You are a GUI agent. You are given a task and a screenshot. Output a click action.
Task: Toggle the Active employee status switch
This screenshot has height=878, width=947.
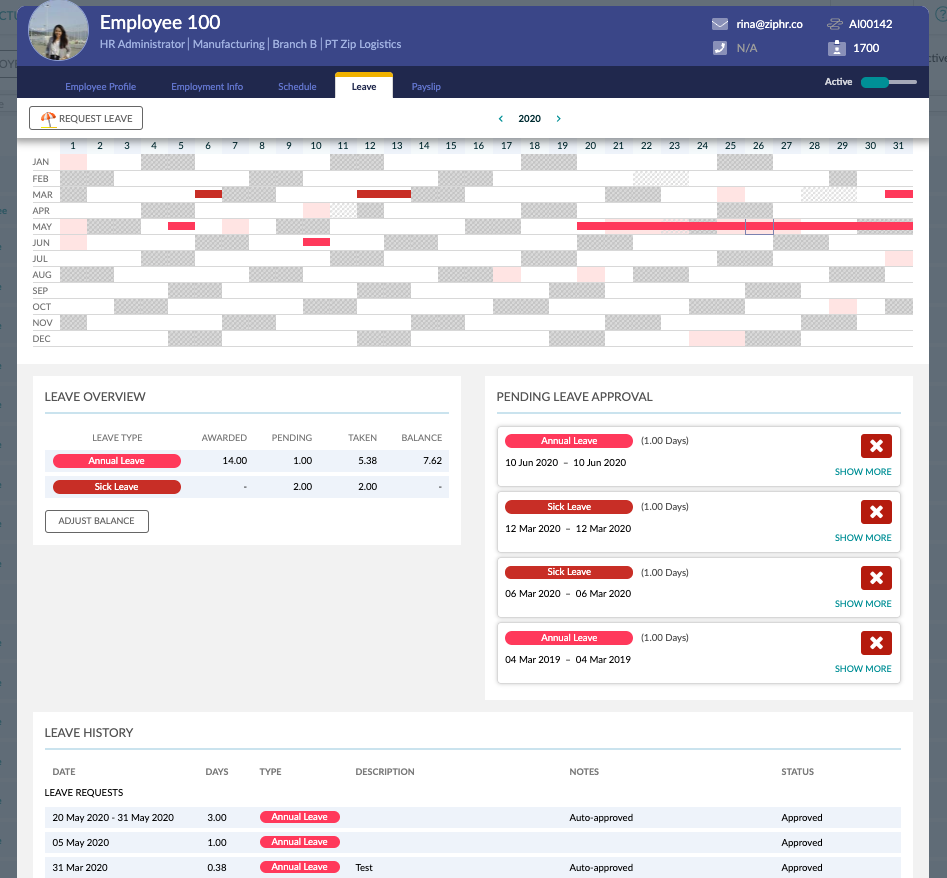(x=888, y=82)
